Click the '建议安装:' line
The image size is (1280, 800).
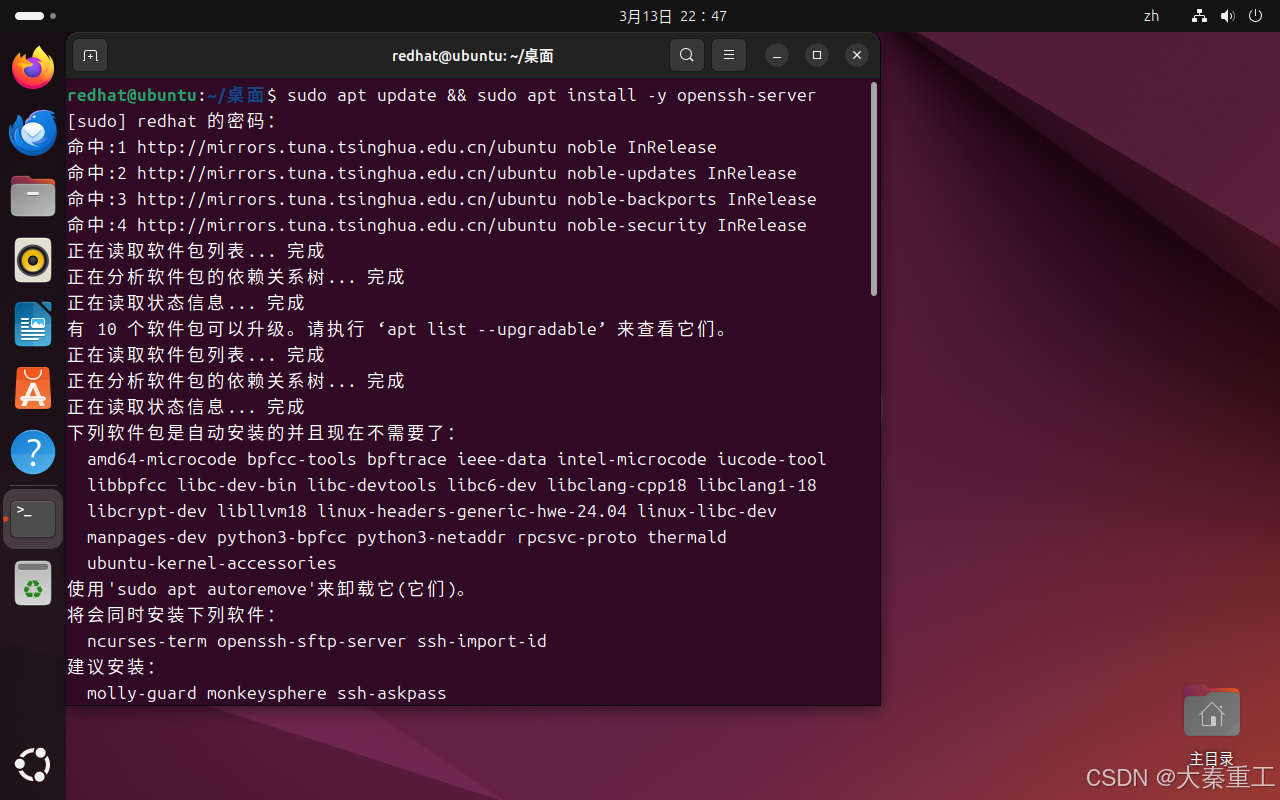pos(112,667)
